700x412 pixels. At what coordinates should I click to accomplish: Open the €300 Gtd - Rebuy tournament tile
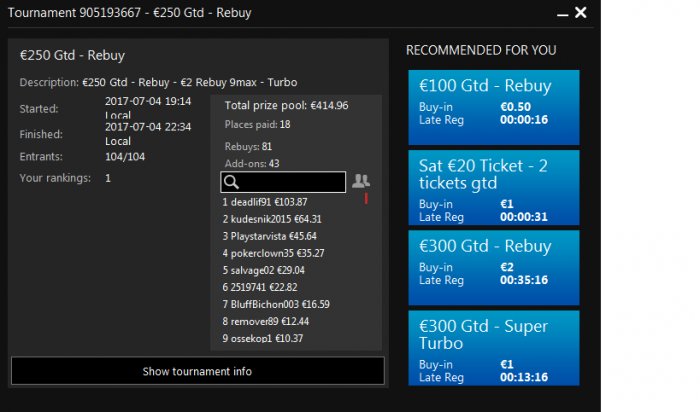[494, 267]
